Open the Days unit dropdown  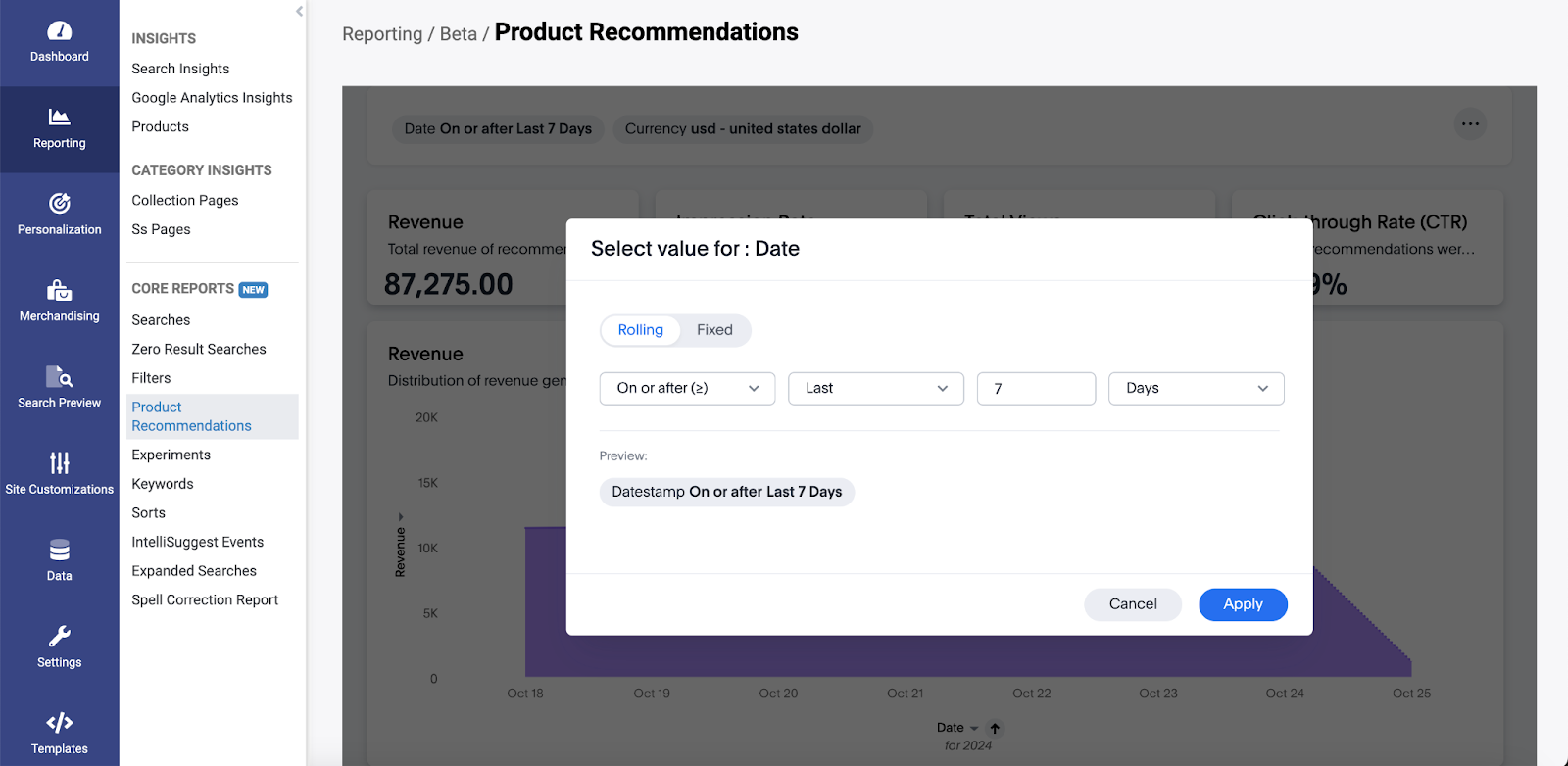coord(1196,389)
